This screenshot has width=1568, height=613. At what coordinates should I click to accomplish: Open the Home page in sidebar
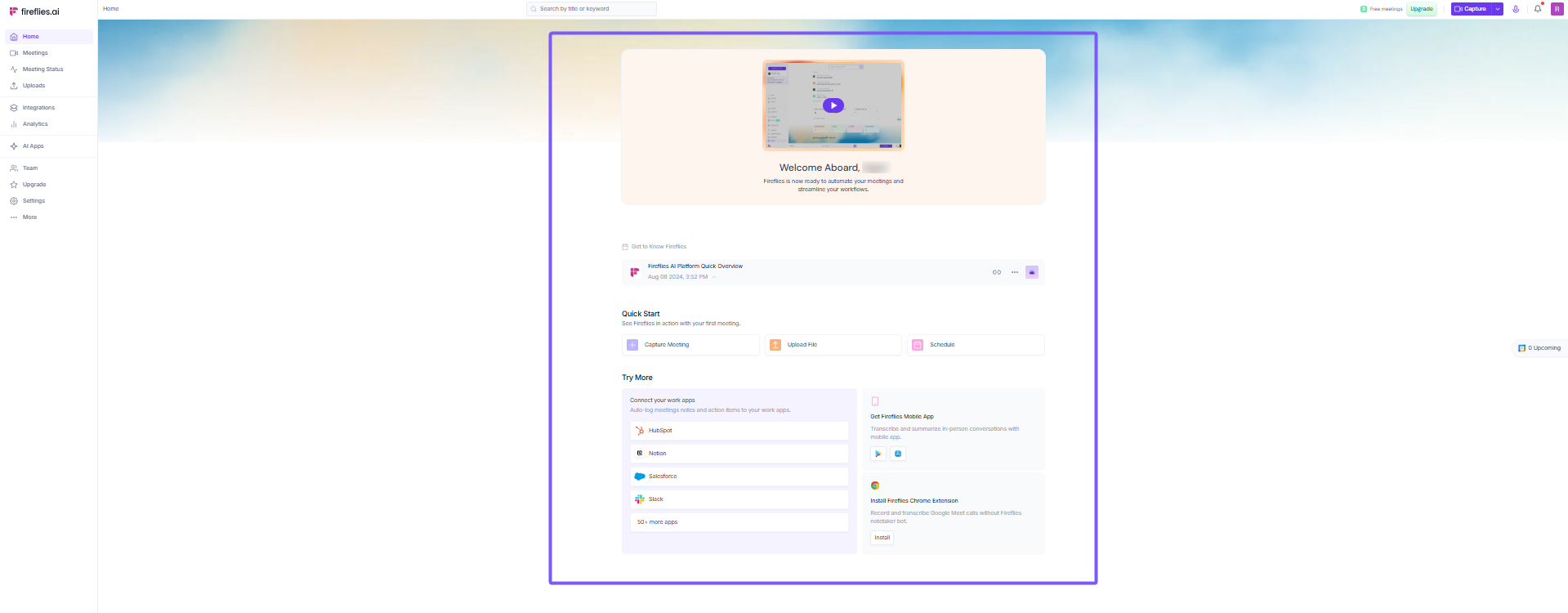click(49, 37)
